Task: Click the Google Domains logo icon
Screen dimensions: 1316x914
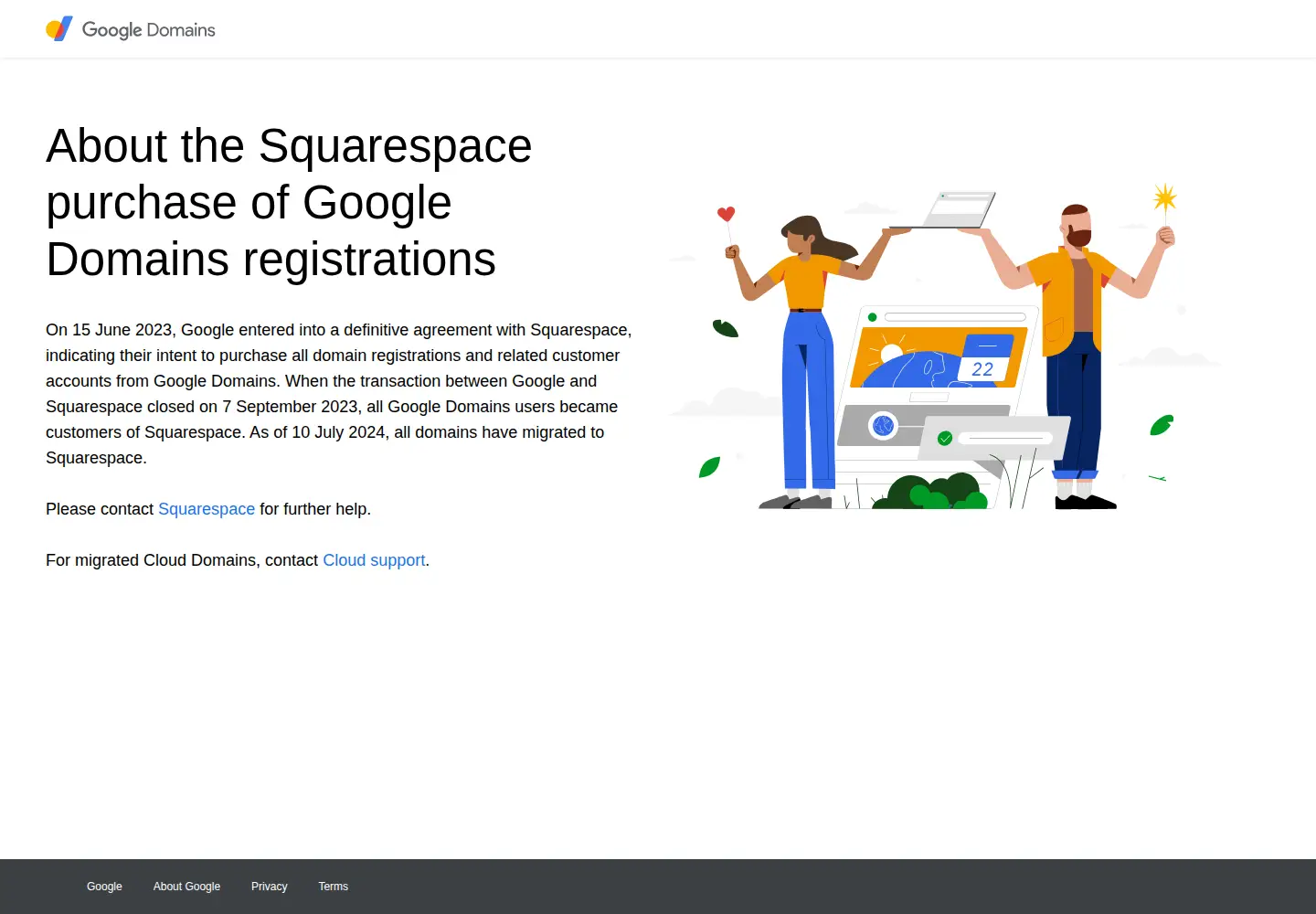Action: pos(59,29)
